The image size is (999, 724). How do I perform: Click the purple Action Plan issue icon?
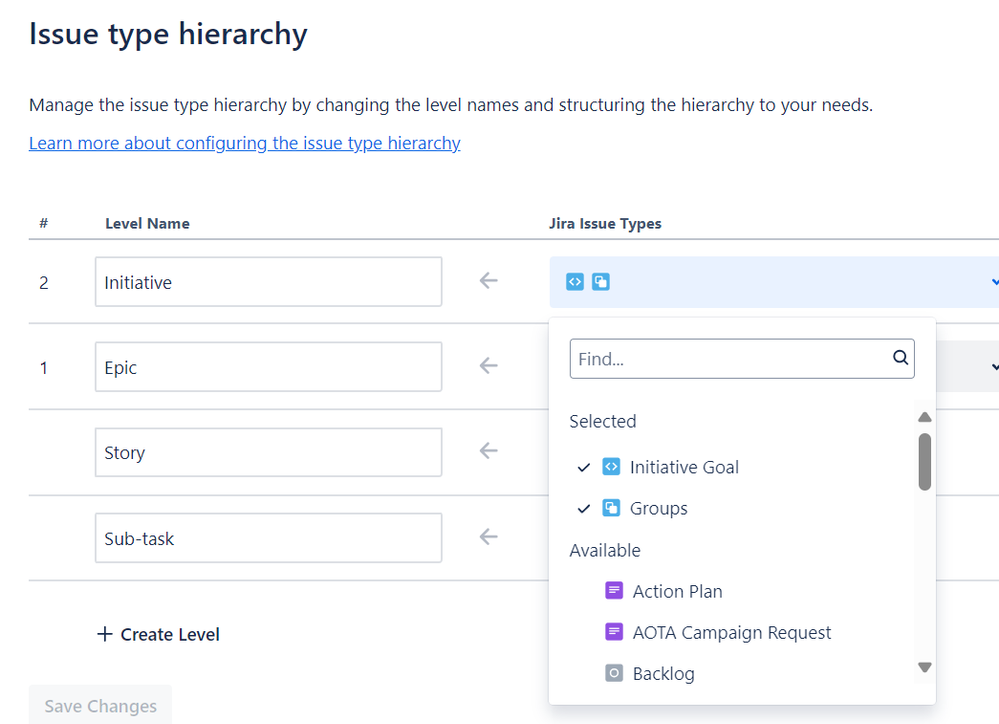tap(614, 591)
